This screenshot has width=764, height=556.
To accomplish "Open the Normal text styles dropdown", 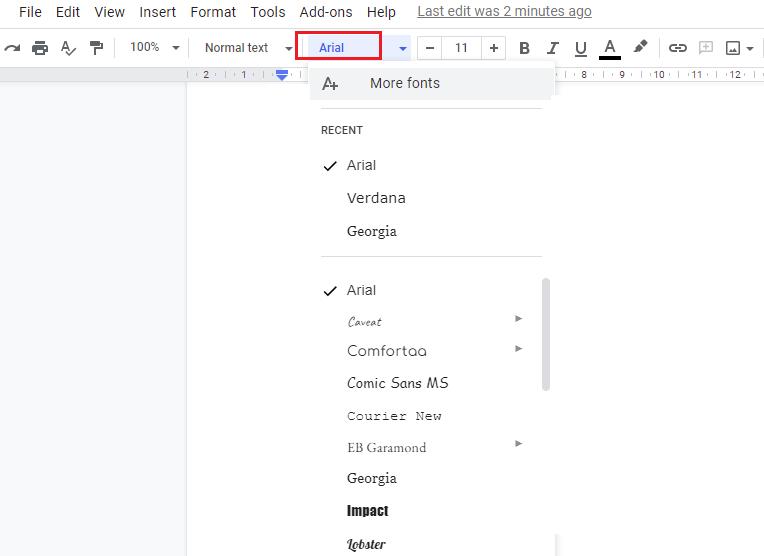I will [248, 48].
